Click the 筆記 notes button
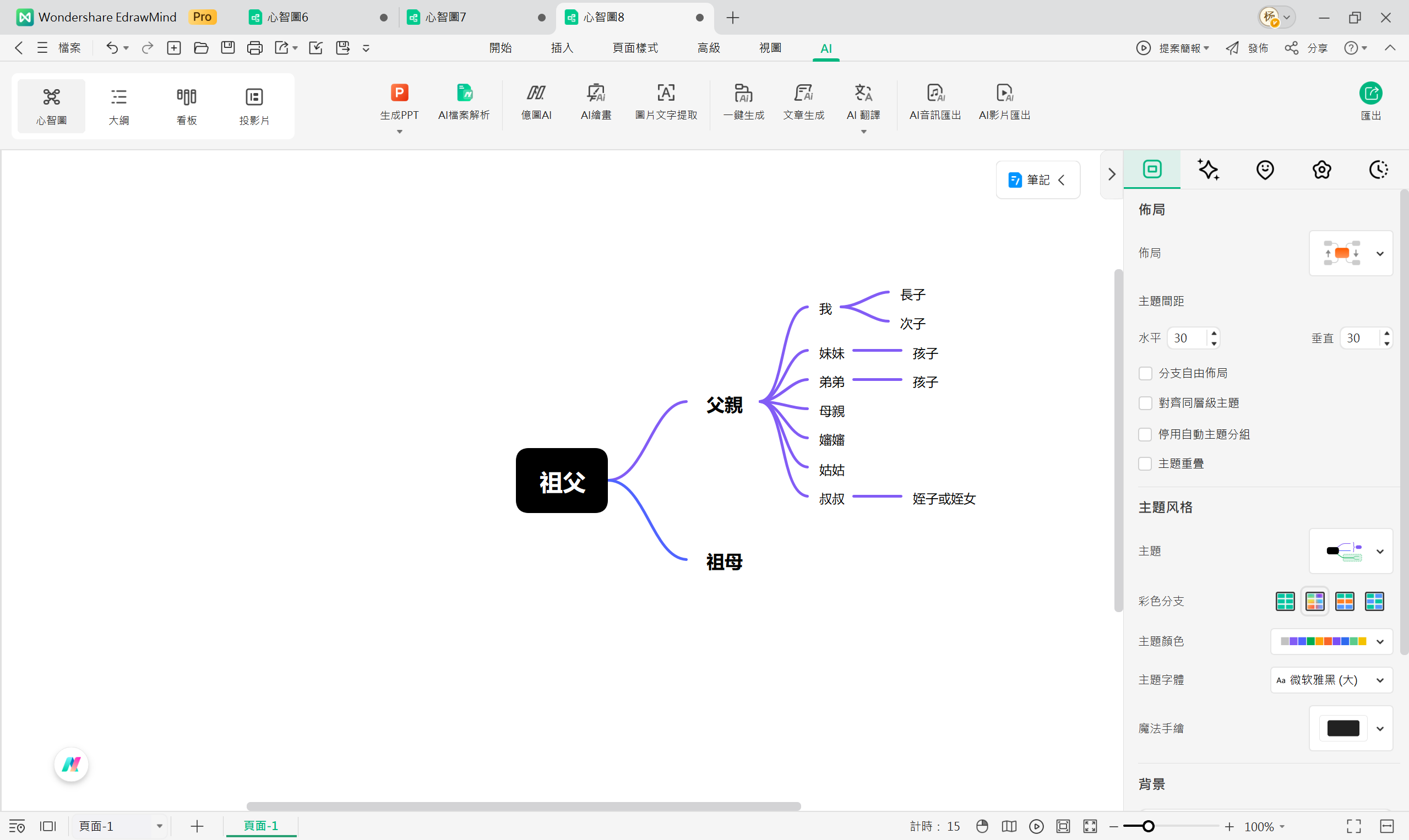The image size is (1409, 840). (1037, 180)
